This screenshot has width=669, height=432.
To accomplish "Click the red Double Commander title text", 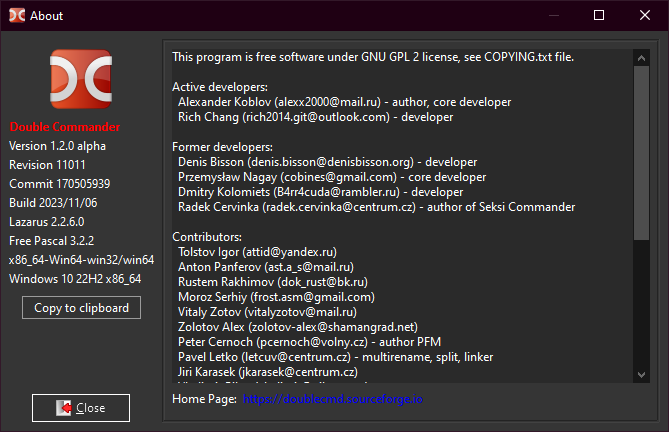I will coord(64,127).
